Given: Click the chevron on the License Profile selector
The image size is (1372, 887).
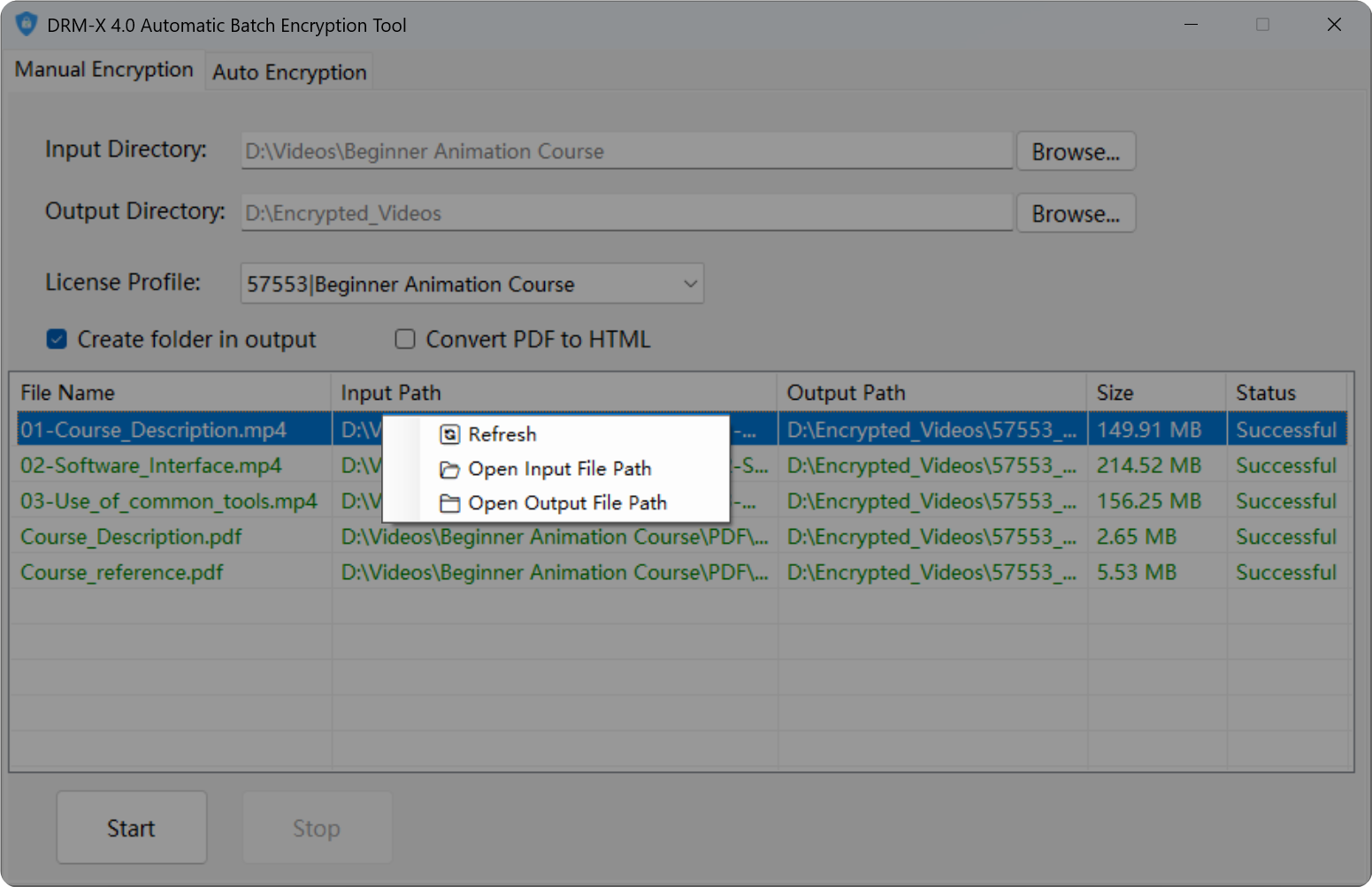Looking at the screenshot, I should coord(690,284).
